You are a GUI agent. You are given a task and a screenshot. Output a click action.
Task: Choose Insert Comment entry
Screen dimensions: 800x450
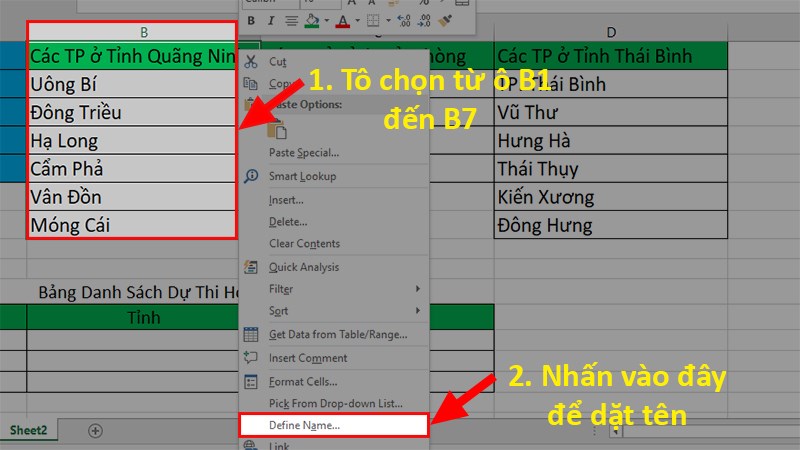click(x=334, y=358)
